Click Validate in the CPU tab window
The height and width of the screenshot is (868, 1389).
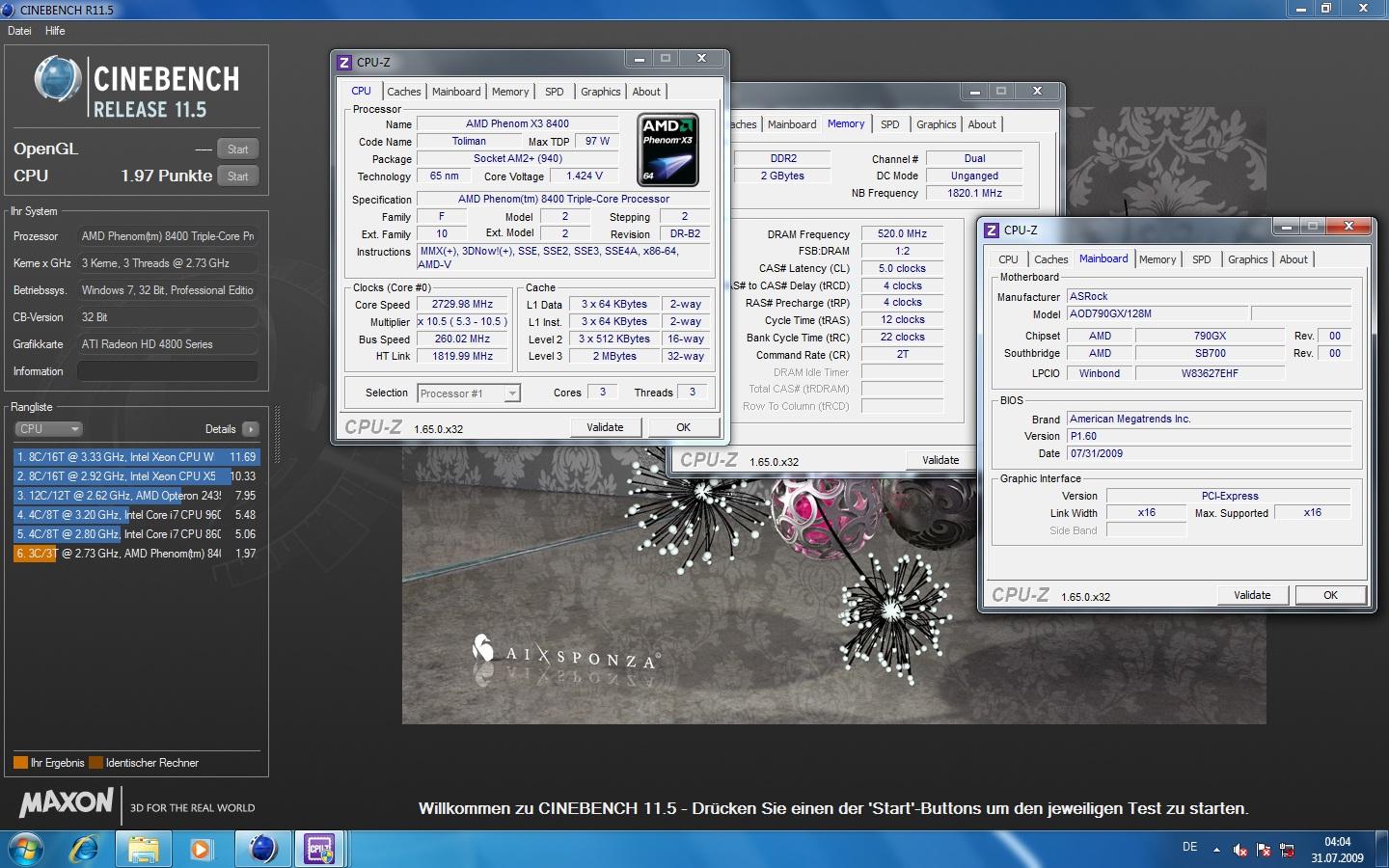tap(605, 427)
